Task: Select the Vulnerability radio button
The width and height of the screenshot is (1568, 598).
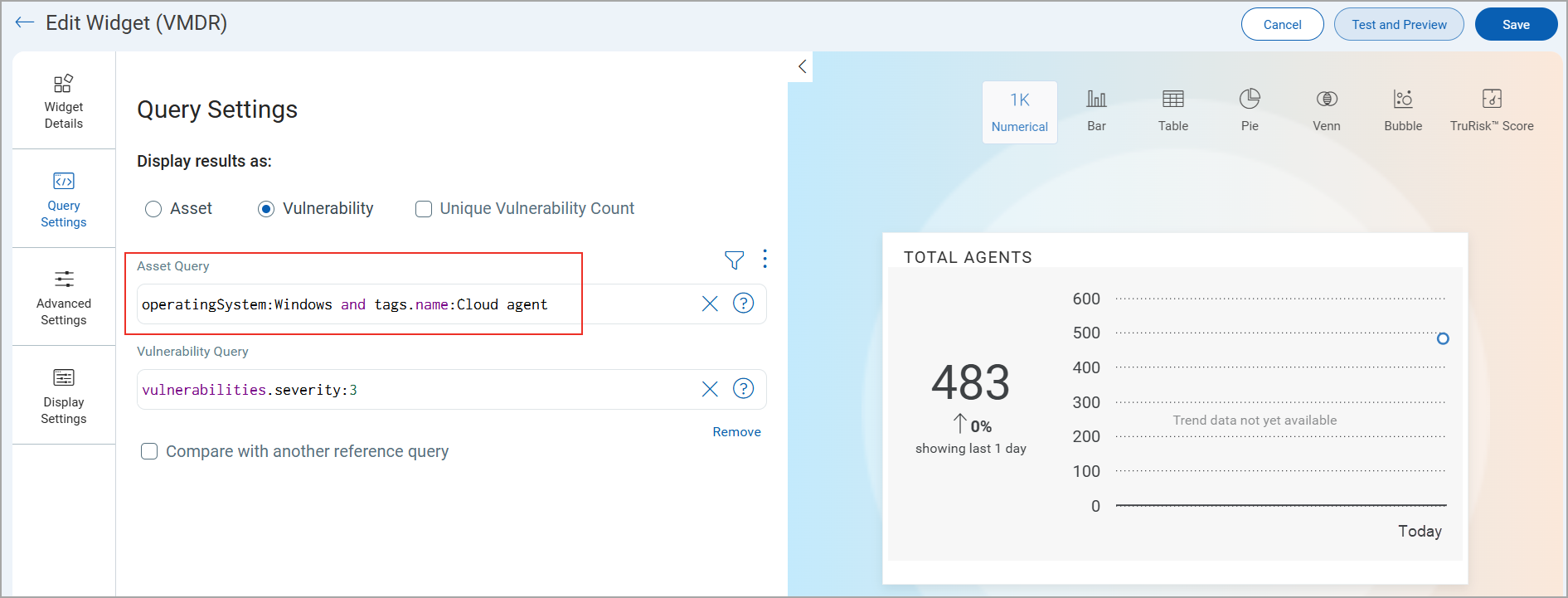Action: (266, 209)
